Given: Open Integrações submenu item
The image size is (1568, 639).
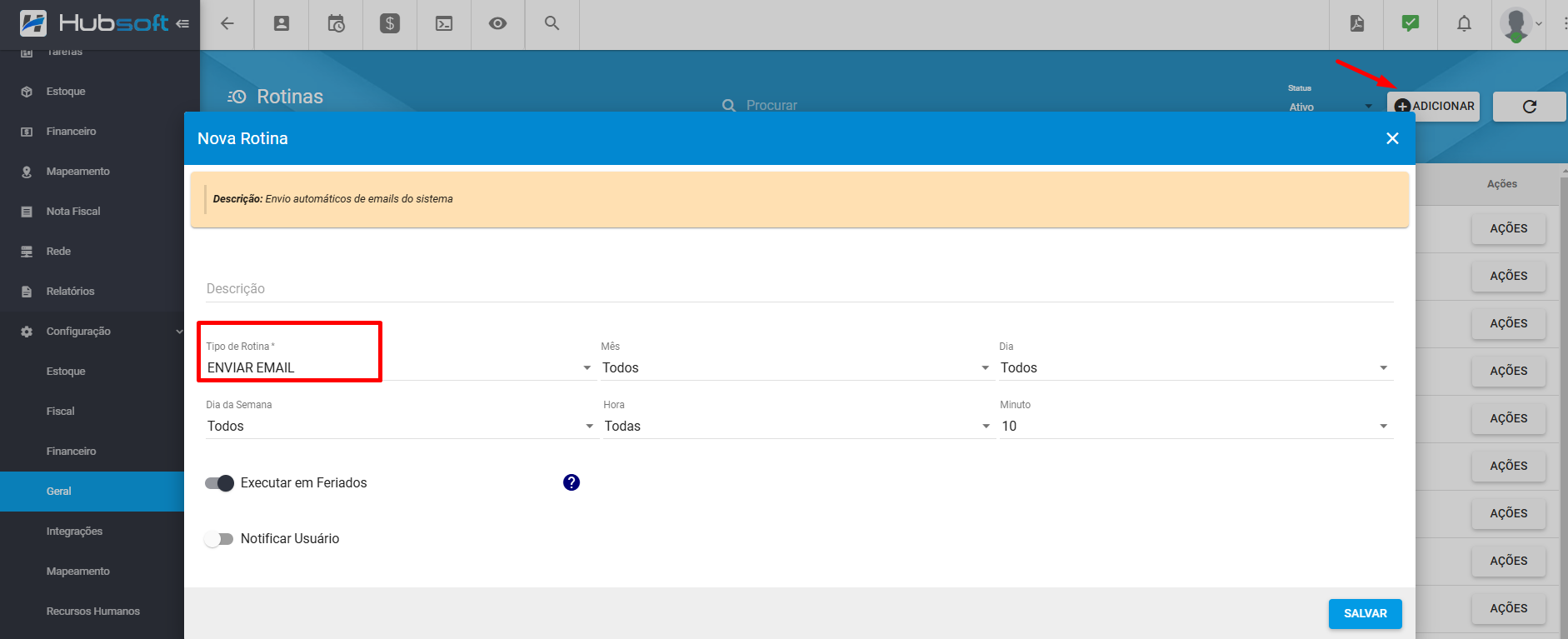Looking at the screenshot, I should 74,532.
